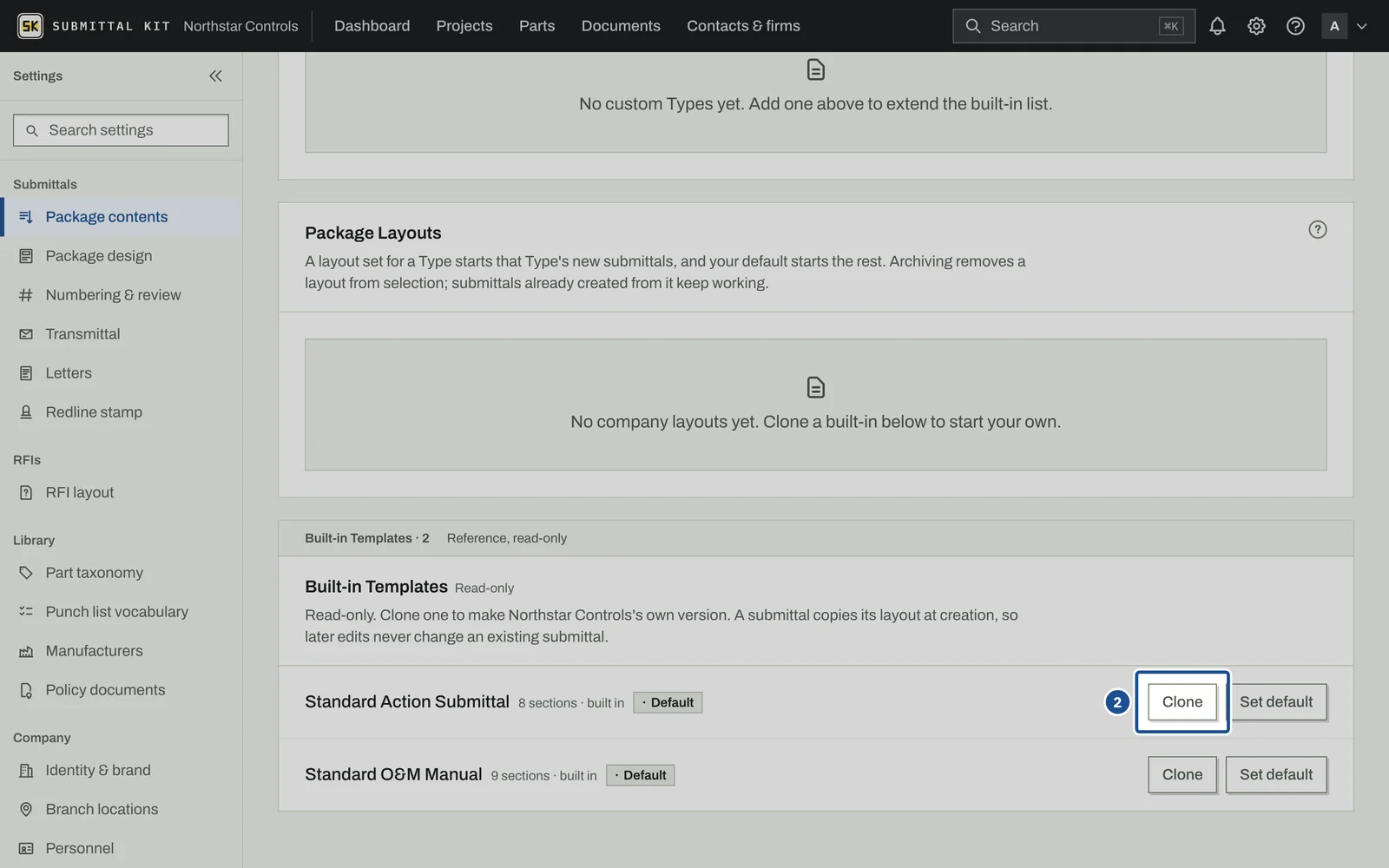Set Standard O&M Manual as default
The width and height of the screenshot is (1389, 868).
[1276, 774]
